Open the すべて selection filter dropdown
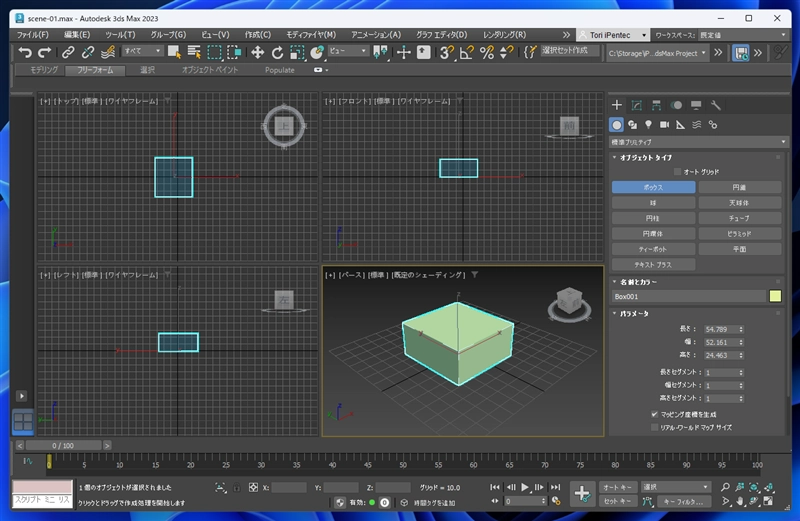The width and height of the screenshot is (800, 521). coord(142,51)
